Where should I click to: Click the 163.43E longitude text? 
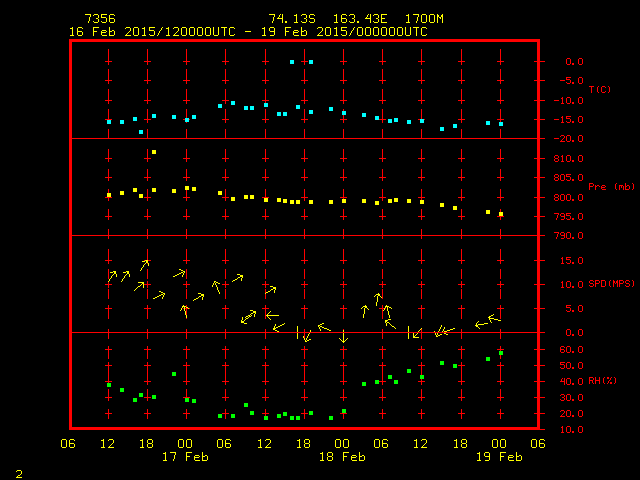(x=350, y=19)
